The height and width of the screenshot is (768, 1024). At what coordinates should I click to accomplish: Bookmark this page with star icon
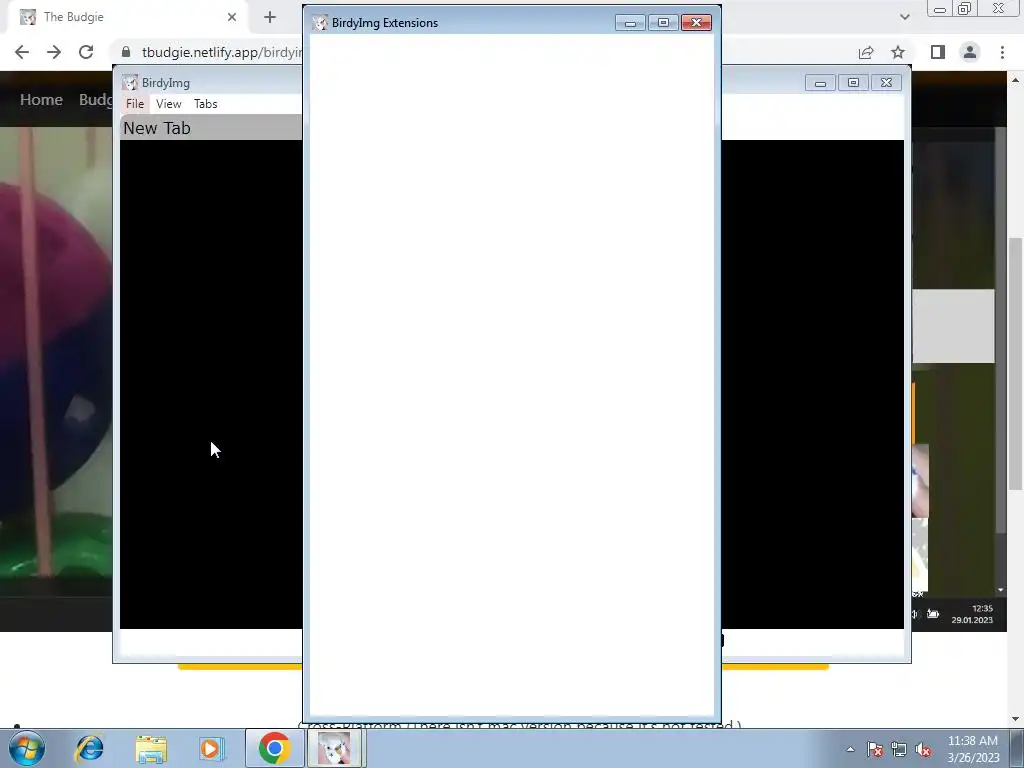[898, 52]
